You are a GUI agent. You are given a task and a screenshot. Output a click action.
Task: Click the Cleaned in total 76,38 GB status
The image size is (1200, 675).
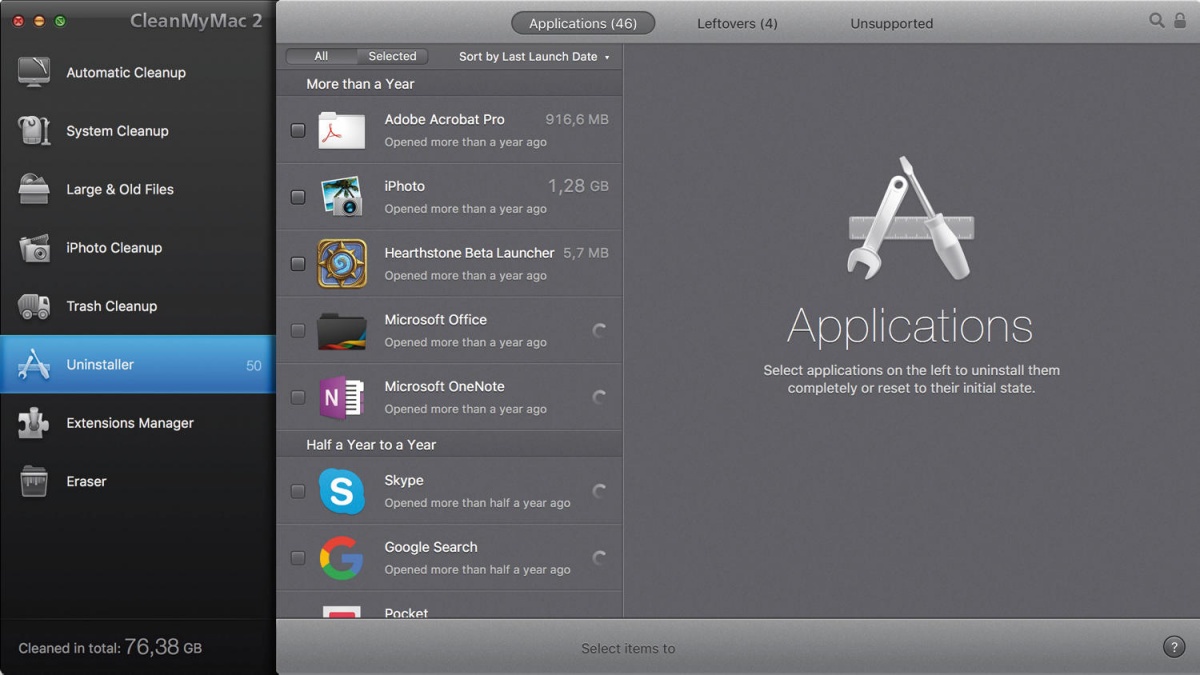[x=110, y=647]
